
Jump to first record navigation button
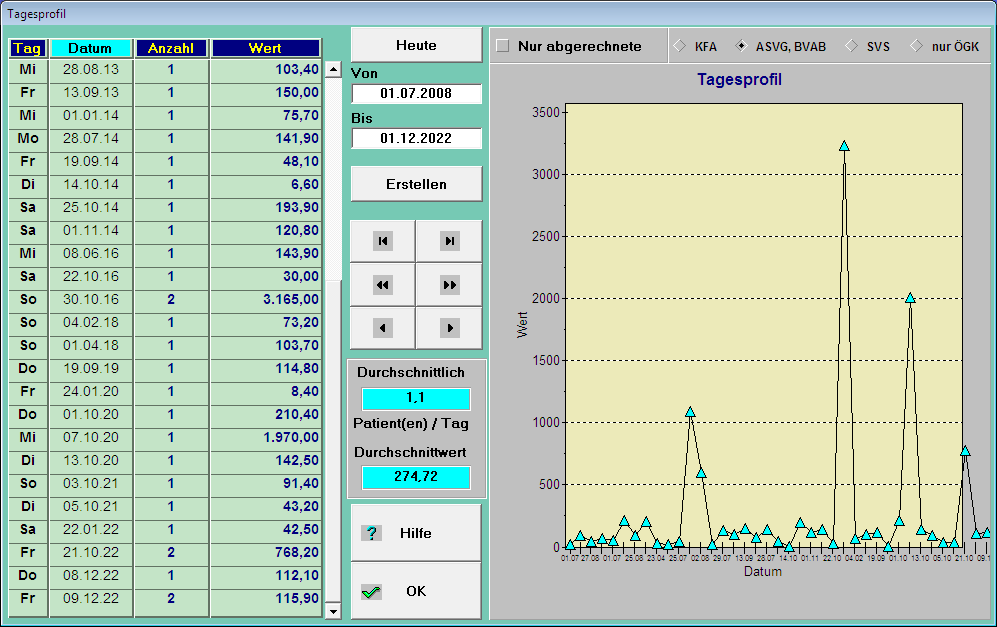pos(382,241)
